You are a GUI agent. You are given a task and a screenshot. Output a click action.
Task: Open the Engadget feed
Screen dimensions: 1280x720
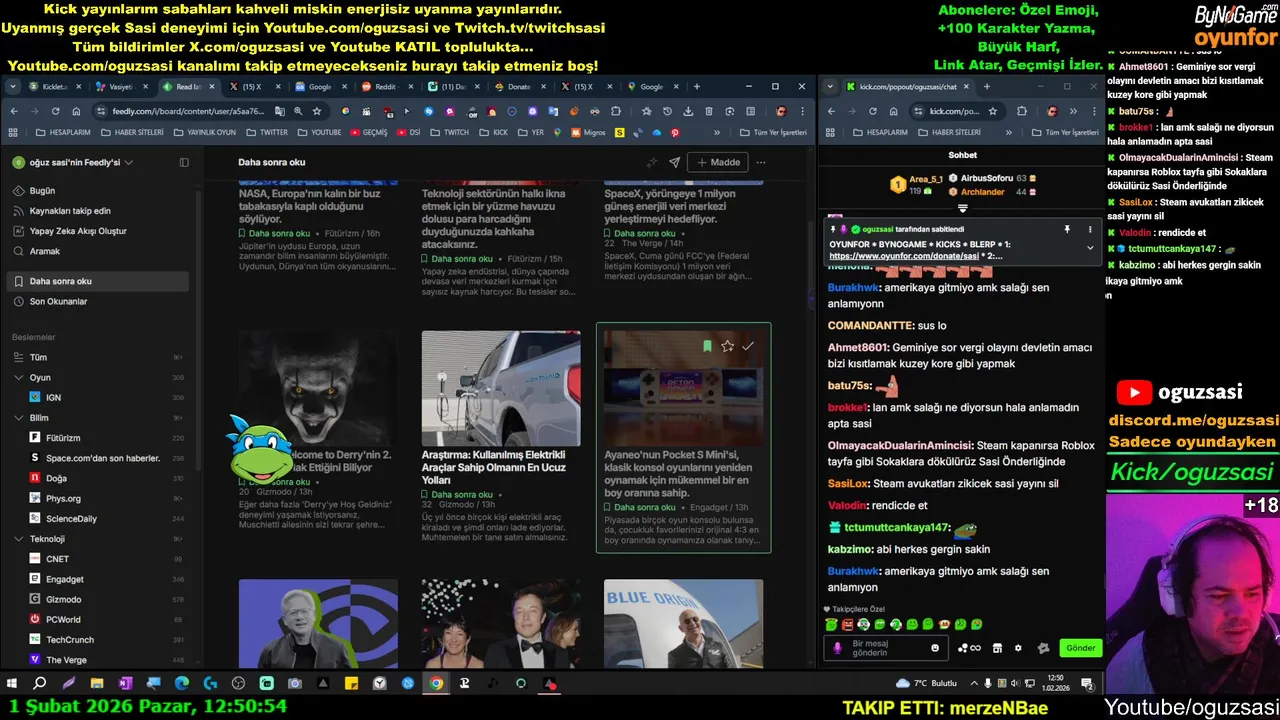pyautogui.click(x=98, y=579)
